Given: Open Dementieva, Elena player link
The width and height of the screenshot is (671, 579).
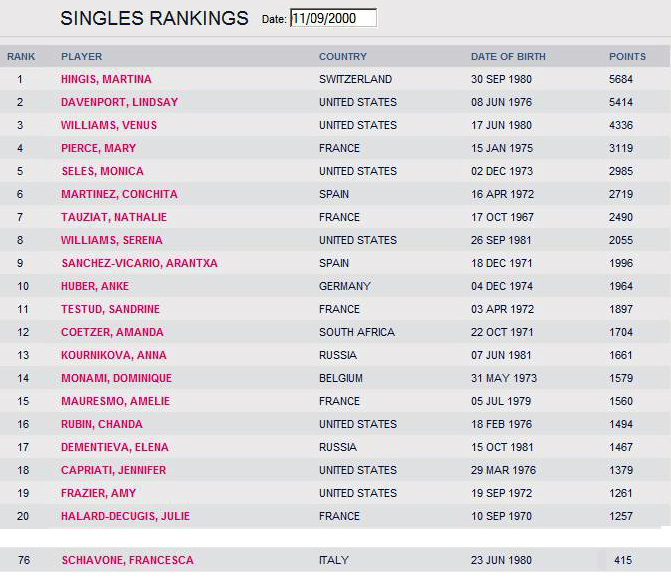Looking at the screenshot, I should coord(115,447).
